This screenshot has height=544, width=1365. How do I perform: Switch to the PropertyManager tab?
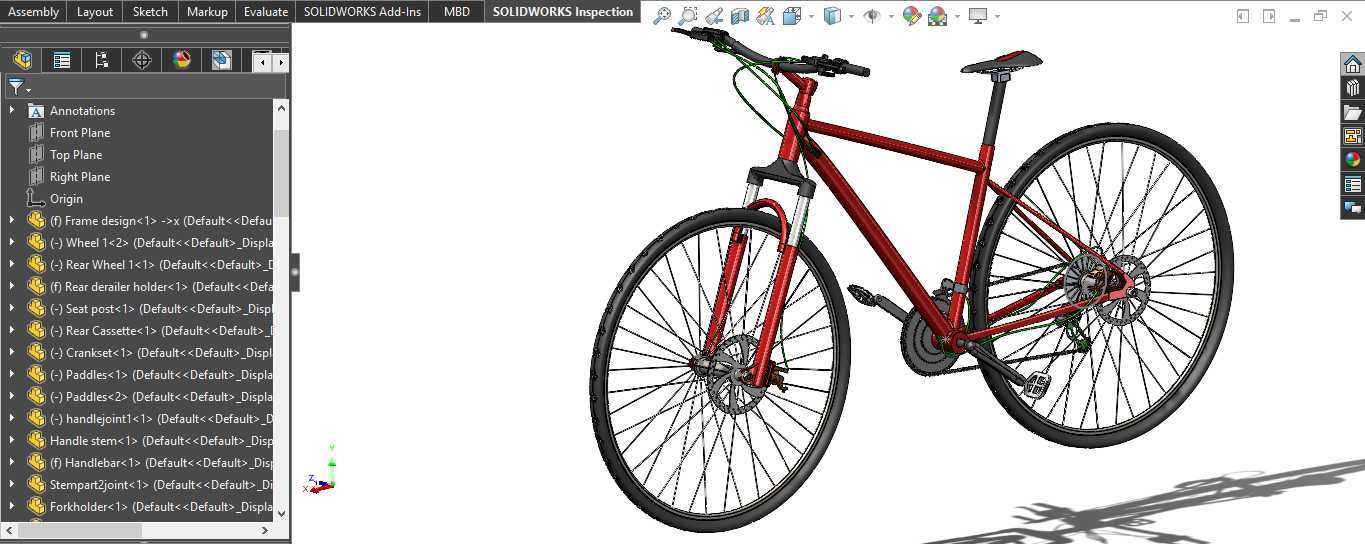pos(62,60)
